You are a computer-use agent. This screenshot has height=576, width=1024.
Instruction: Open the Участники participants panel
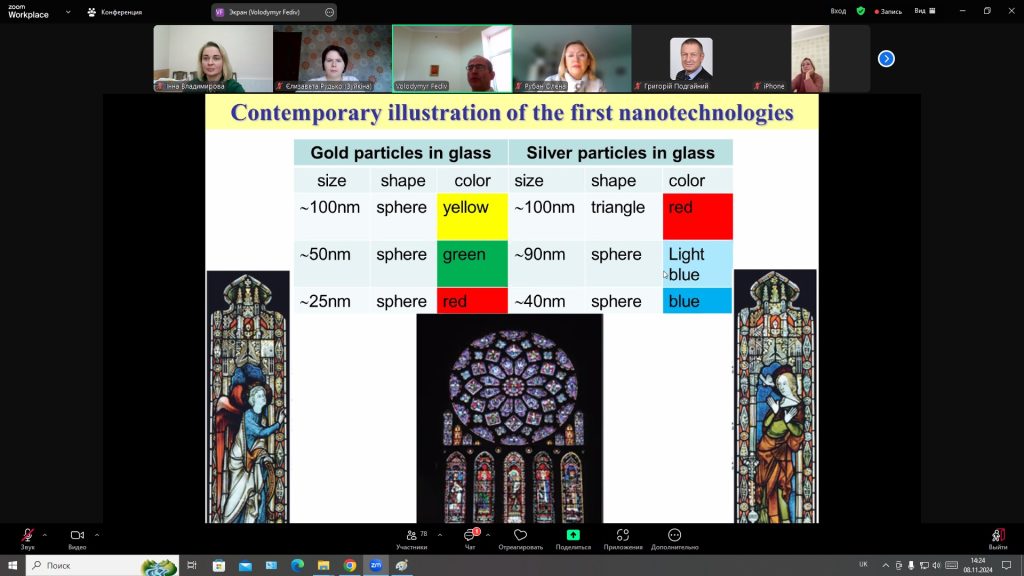411,536
